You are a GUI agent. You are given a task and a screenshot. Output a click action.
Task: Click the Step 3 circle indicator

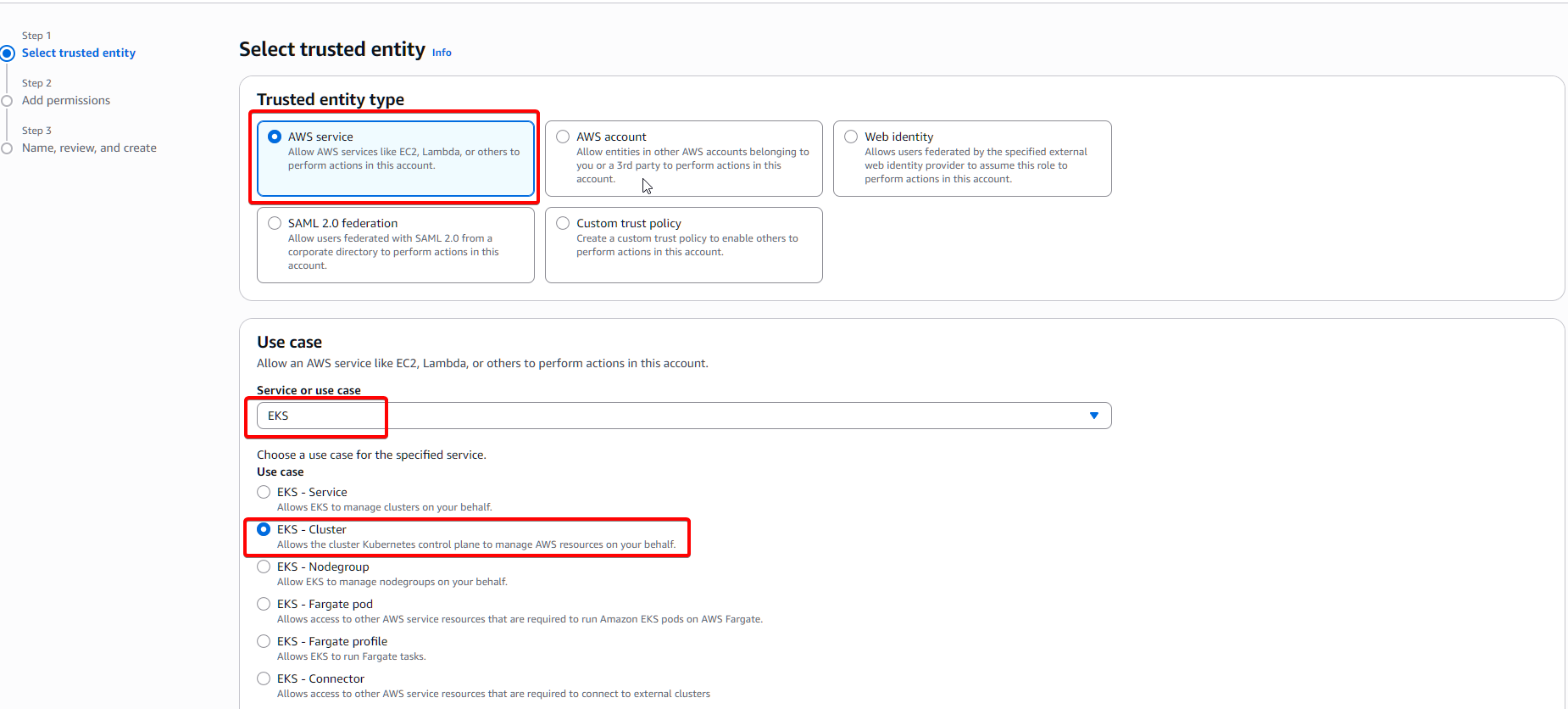point(7,148)
